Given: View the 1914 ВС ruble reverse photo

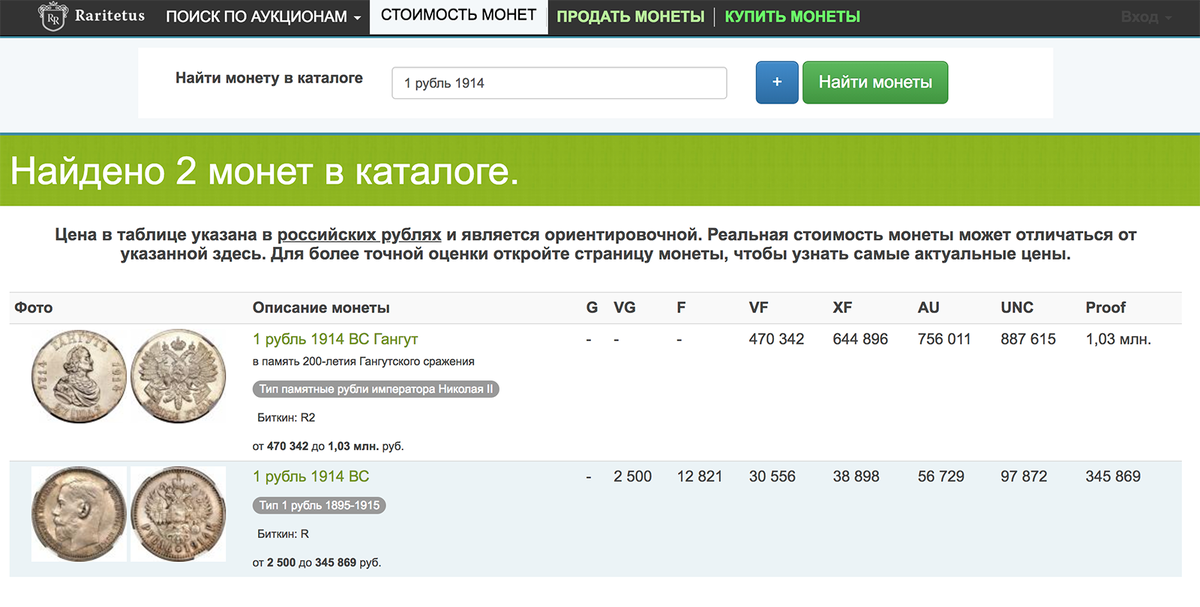Looking at the screenshot, I should point(178,514).
